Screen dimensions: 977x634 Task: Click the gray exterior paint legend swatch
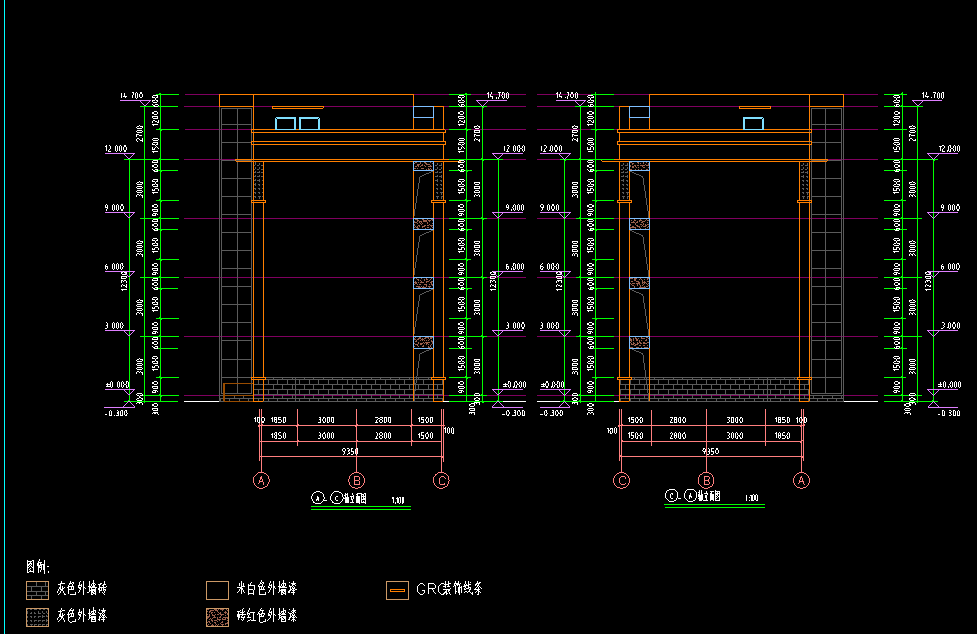pos(38,617)
